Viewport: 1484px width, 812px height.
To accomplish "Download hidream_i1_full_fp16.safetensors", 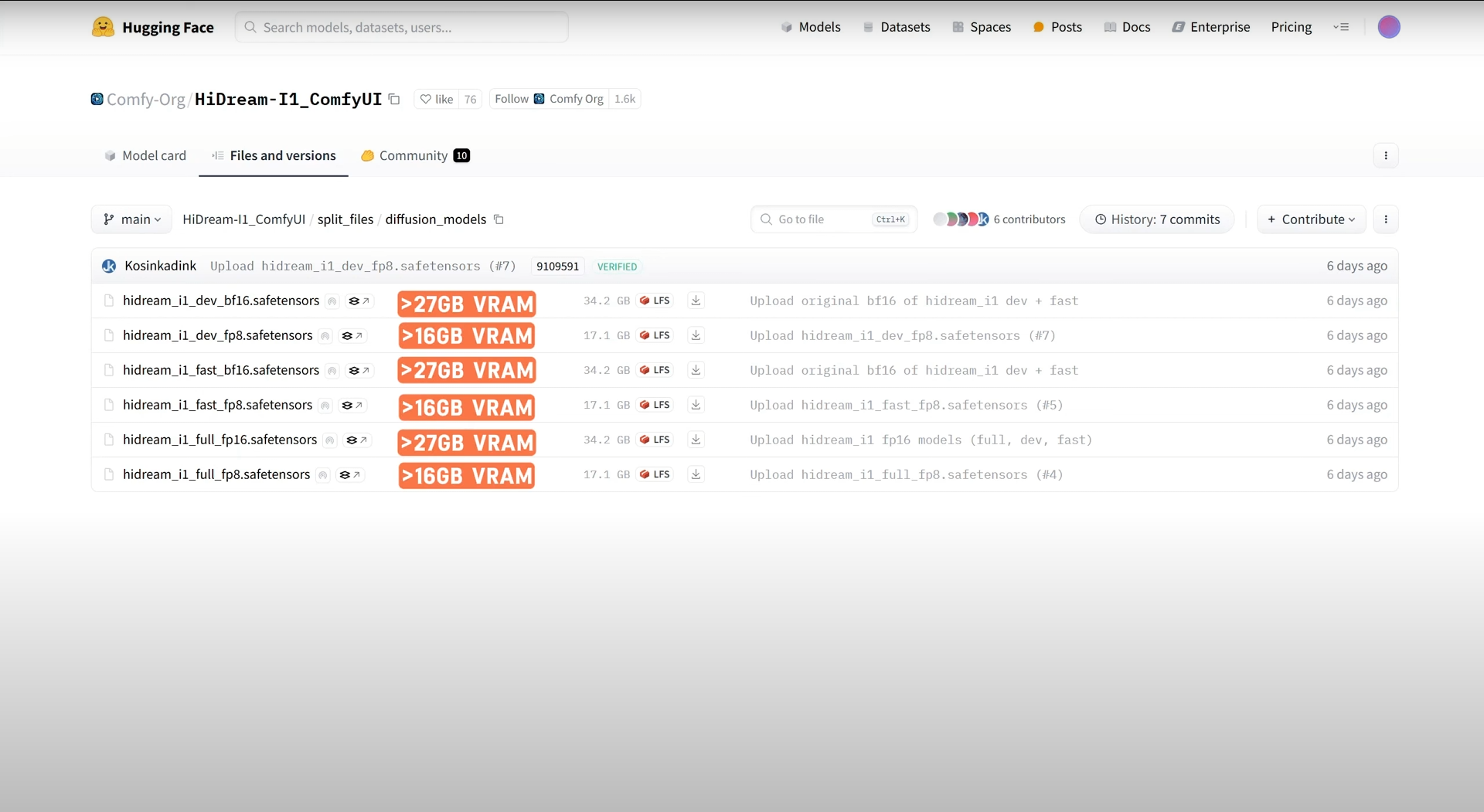I will point(696,440).
